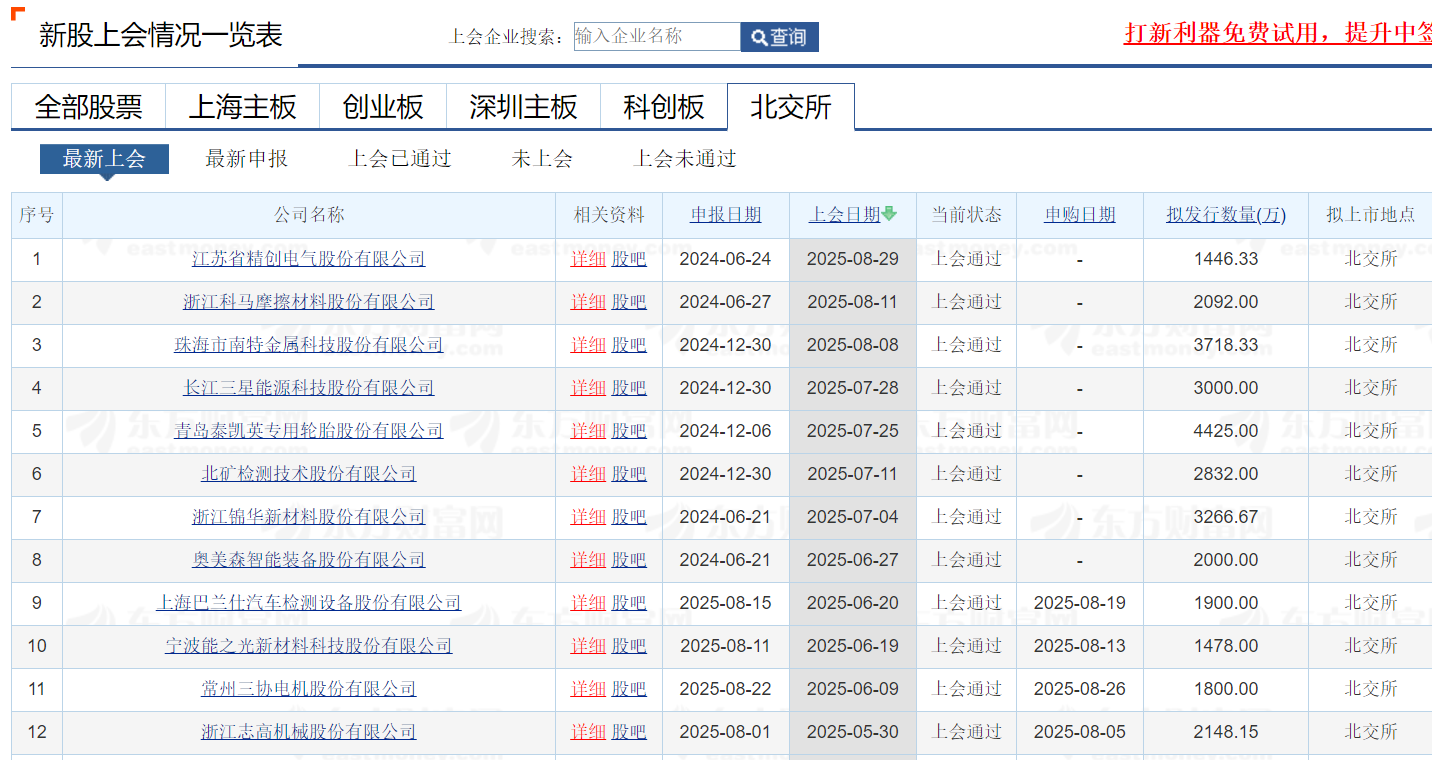1432x760 pixels.
Task: Open 详细 for 江苏省精创电气 row
Action: point(588,259)
